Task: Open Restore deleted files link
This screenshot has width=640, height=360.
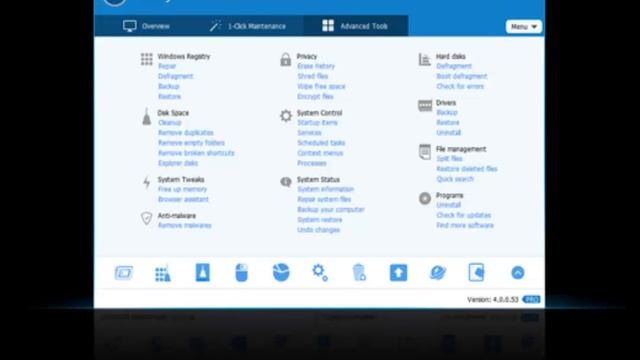Action: (x=467, y=169)
